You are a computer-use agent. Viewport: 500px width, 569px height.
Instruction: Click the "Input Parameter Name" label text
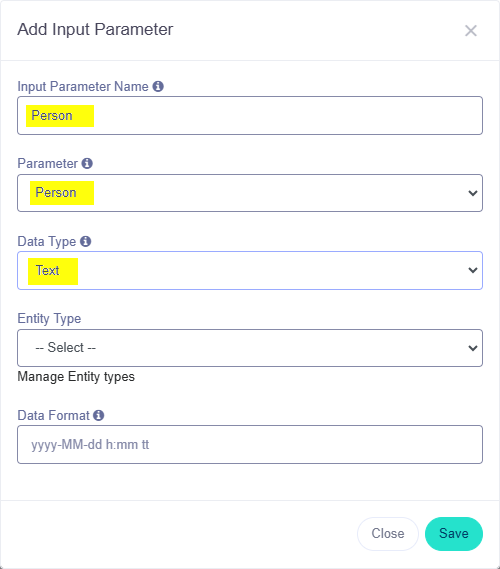point(83,87)
